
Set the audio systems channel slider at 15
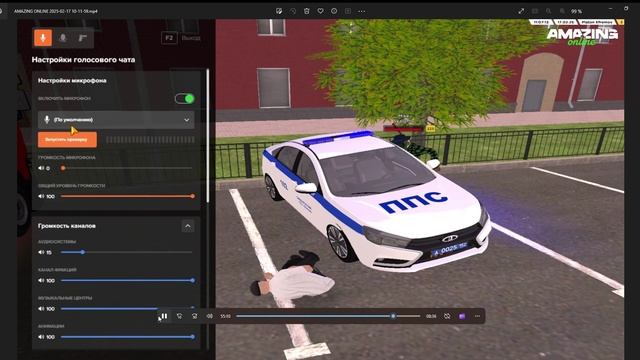[82, 252]
